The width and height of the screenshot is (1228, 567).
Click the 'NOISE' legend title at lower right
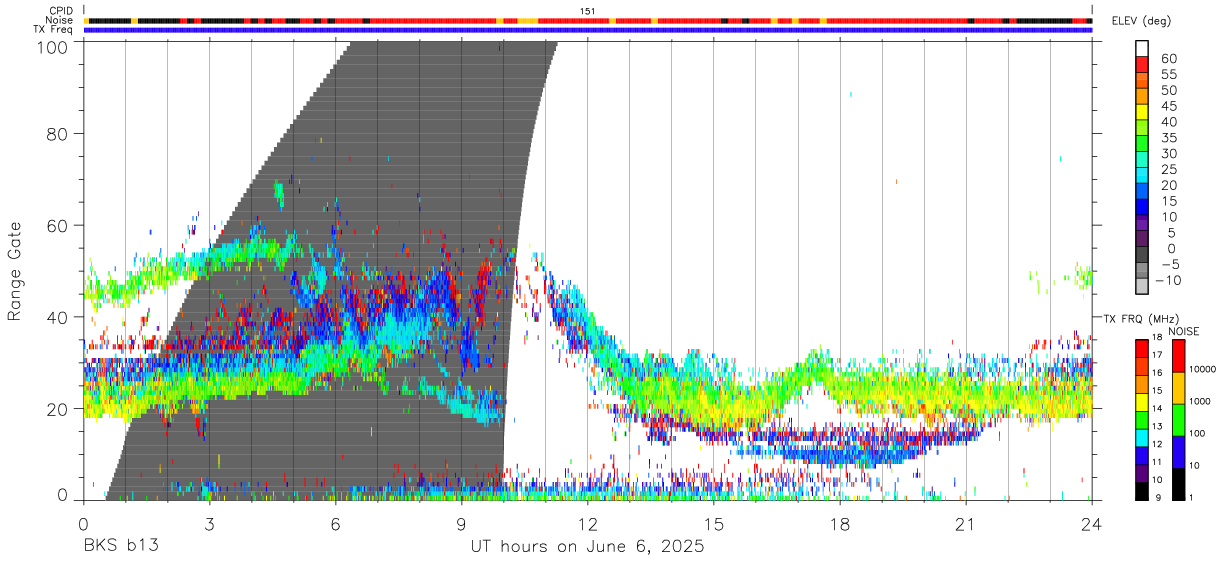pyautogui.click(x=1183, y=331)
